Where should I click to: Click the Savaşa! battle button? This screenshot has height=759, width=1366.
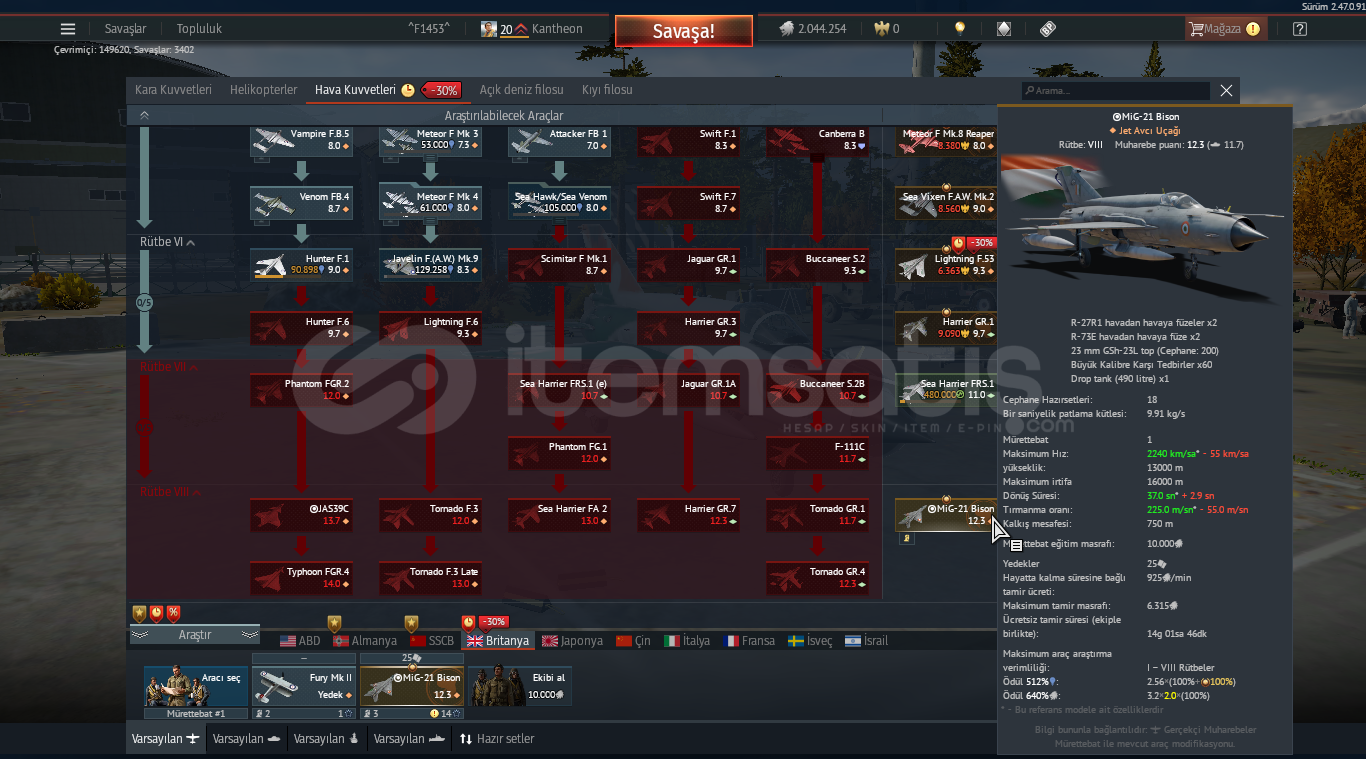click(x=684, y=31)
